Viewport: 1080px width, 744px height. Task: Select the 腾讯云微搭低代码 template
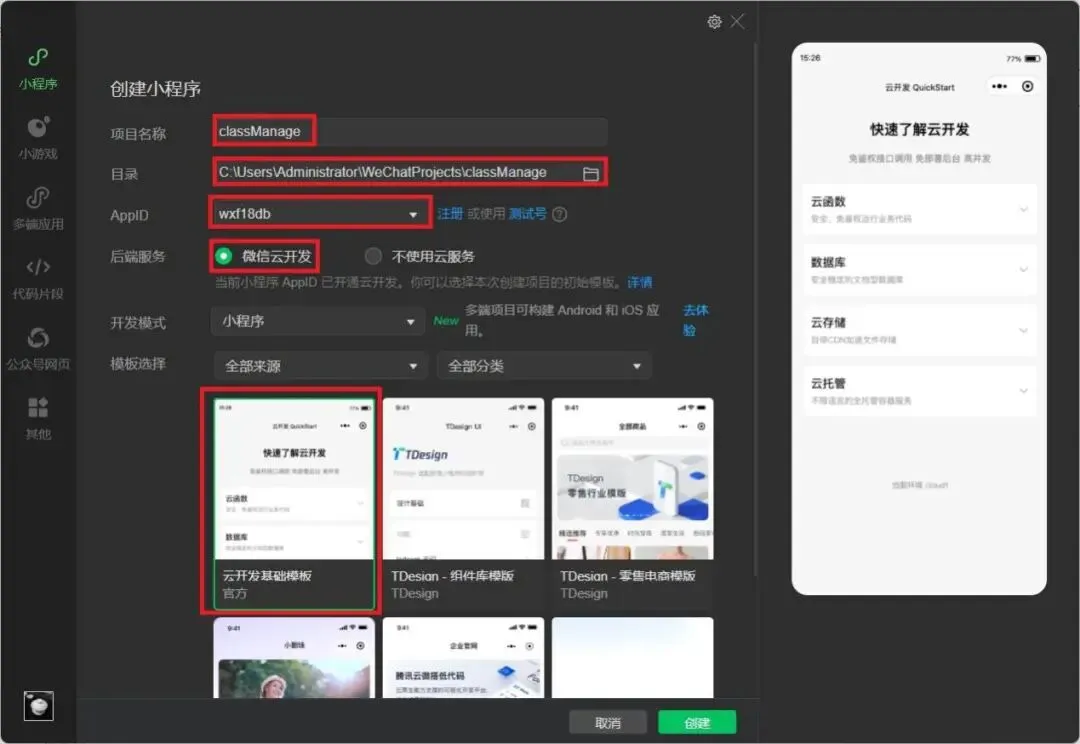pos(463,658)
